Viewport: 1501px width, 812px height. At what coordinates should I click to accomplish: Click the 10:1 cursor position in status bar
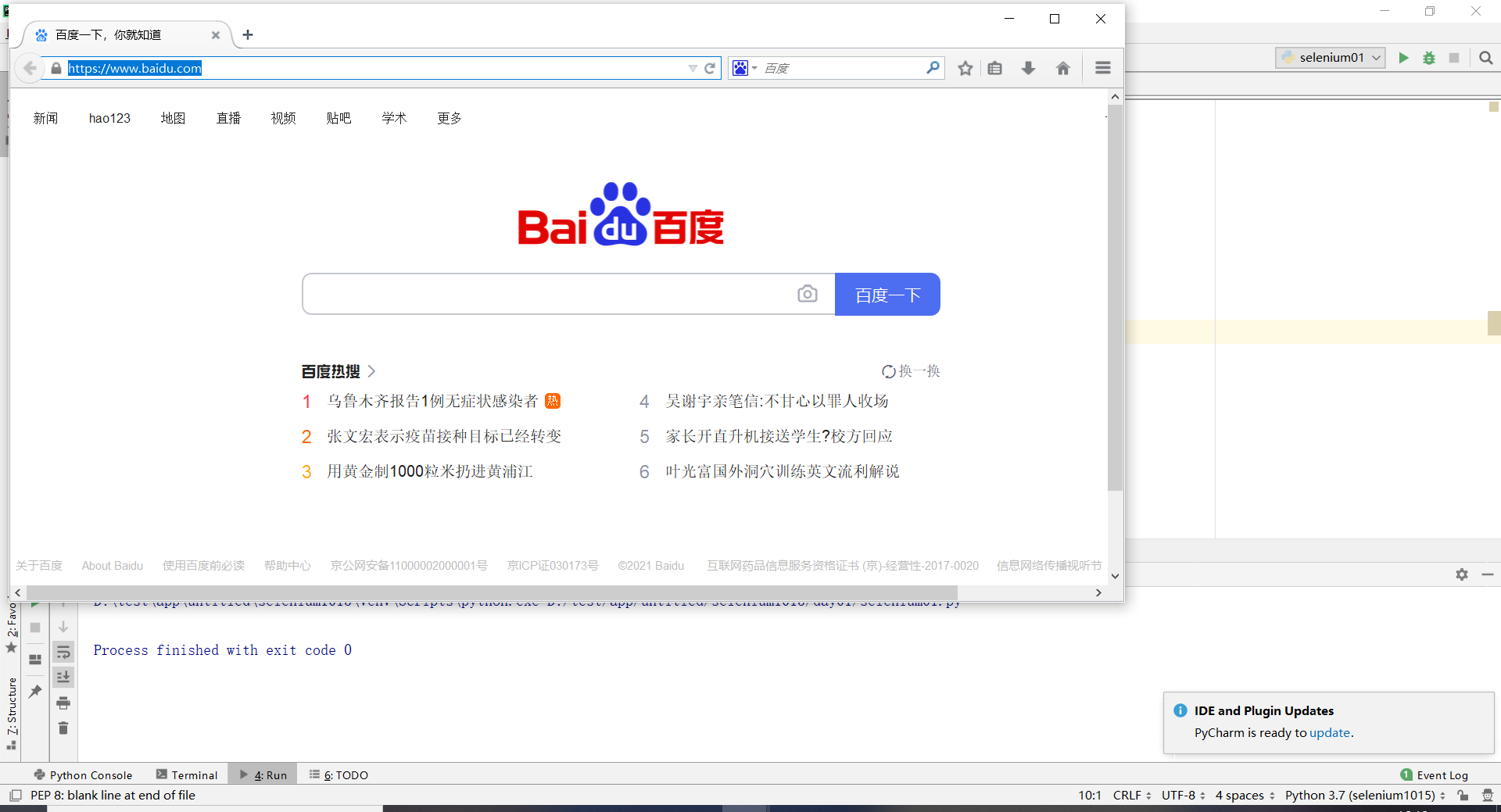click(x=1089, y=796)
